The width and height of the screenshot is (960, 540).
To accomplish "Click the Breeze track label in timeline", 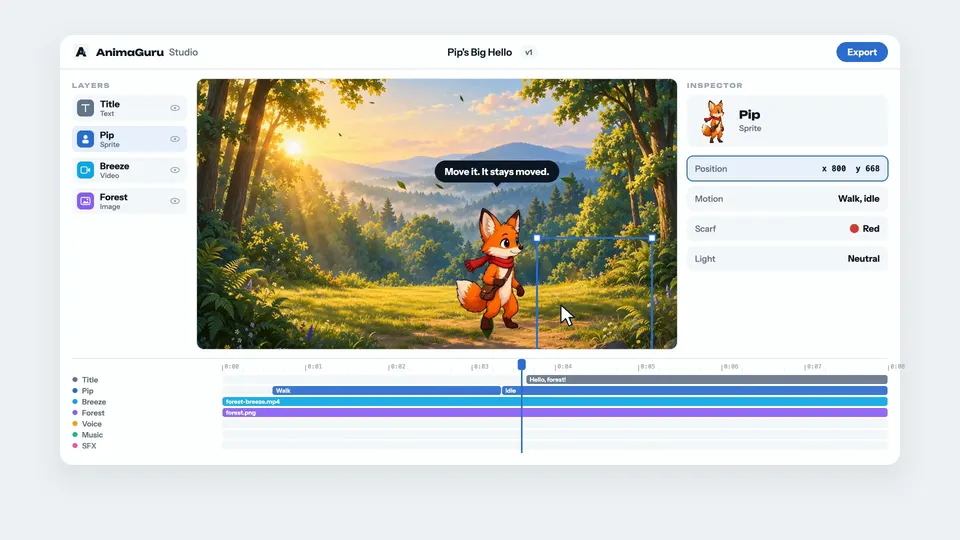I will (x=94, y=402).
